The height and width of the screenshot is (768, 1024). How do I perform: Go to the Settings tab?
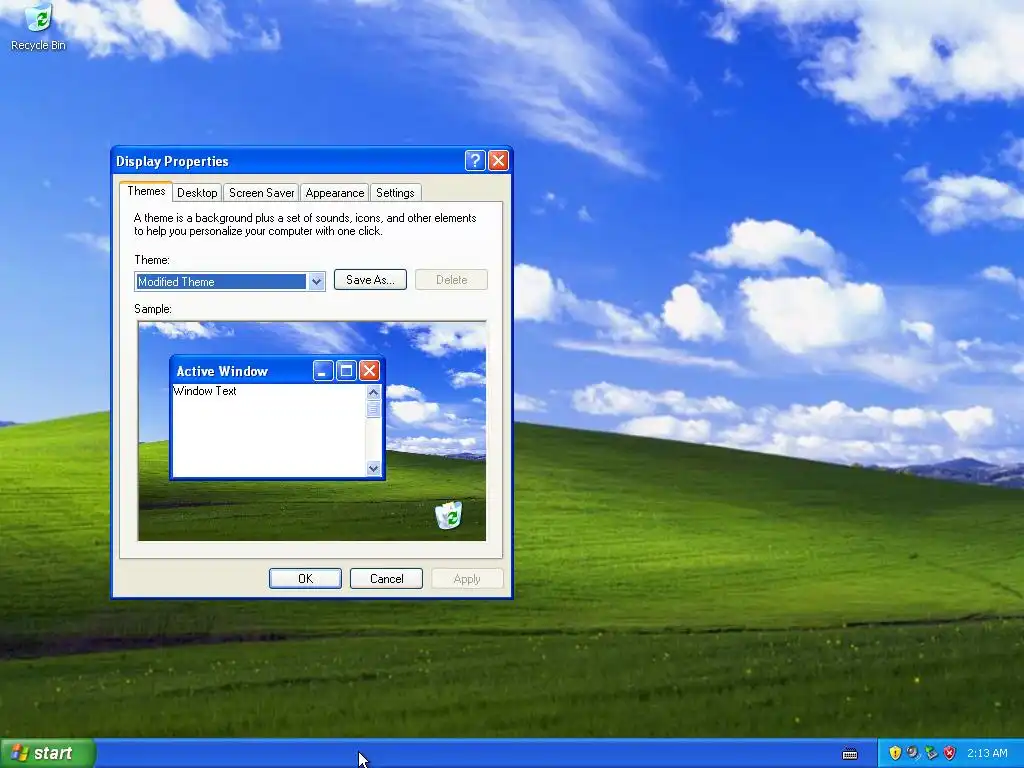point(395,193)
